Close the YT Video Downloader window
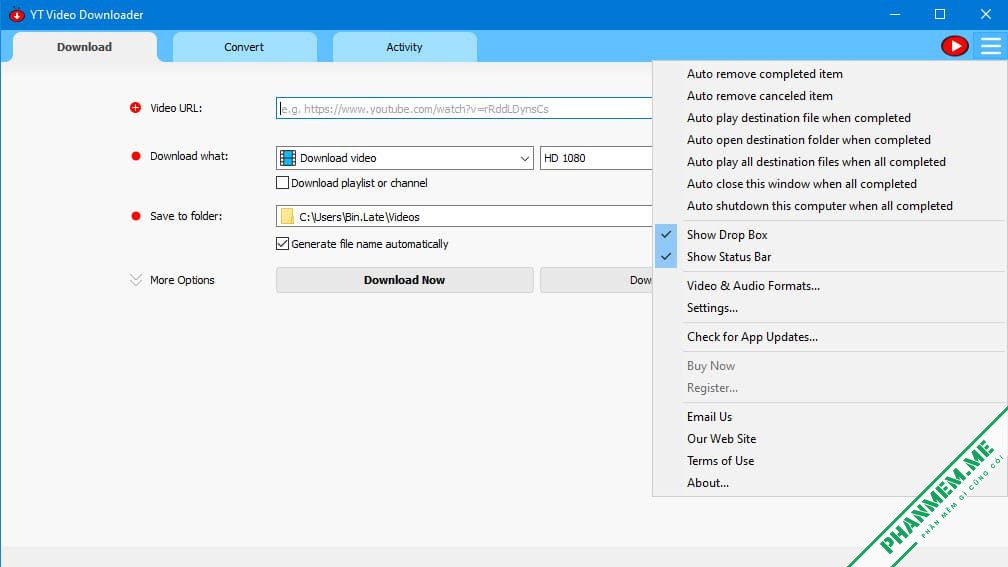The height and width of the screenshot is (567, 1008). 986,14
